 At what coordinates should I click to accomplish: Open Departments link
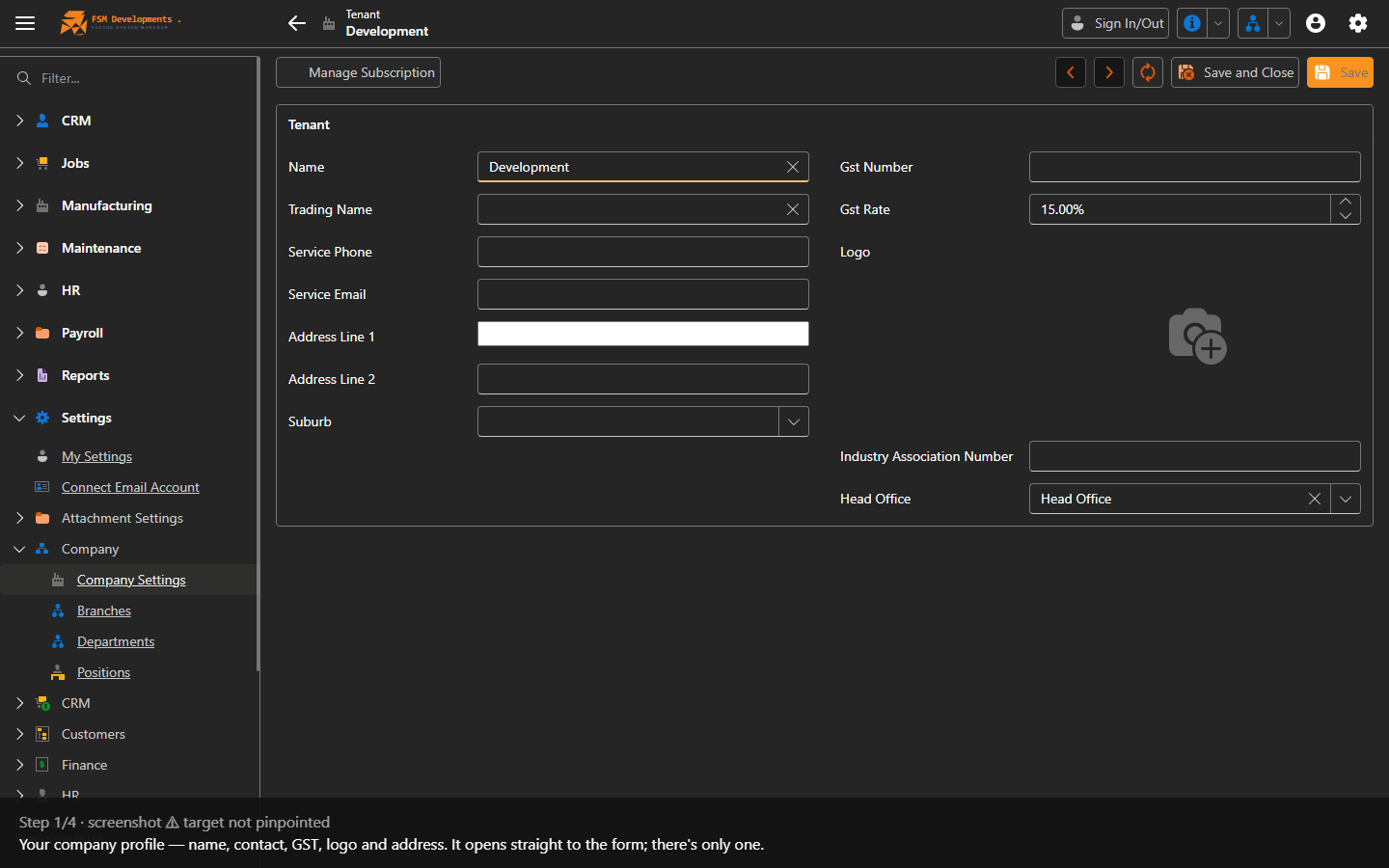[x=116, y=641]
